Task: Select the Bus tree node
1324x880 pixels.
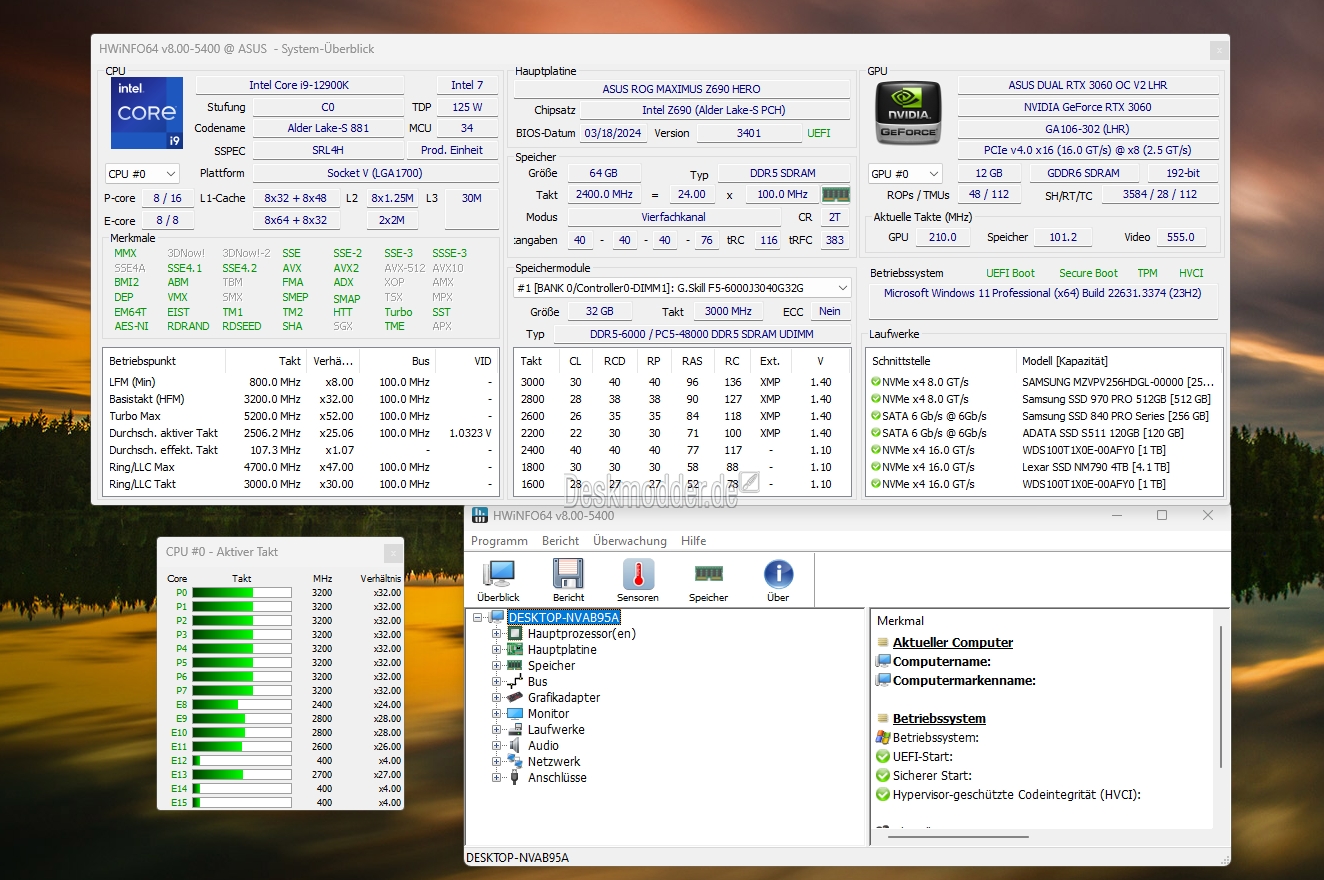Action: [538, 682]
